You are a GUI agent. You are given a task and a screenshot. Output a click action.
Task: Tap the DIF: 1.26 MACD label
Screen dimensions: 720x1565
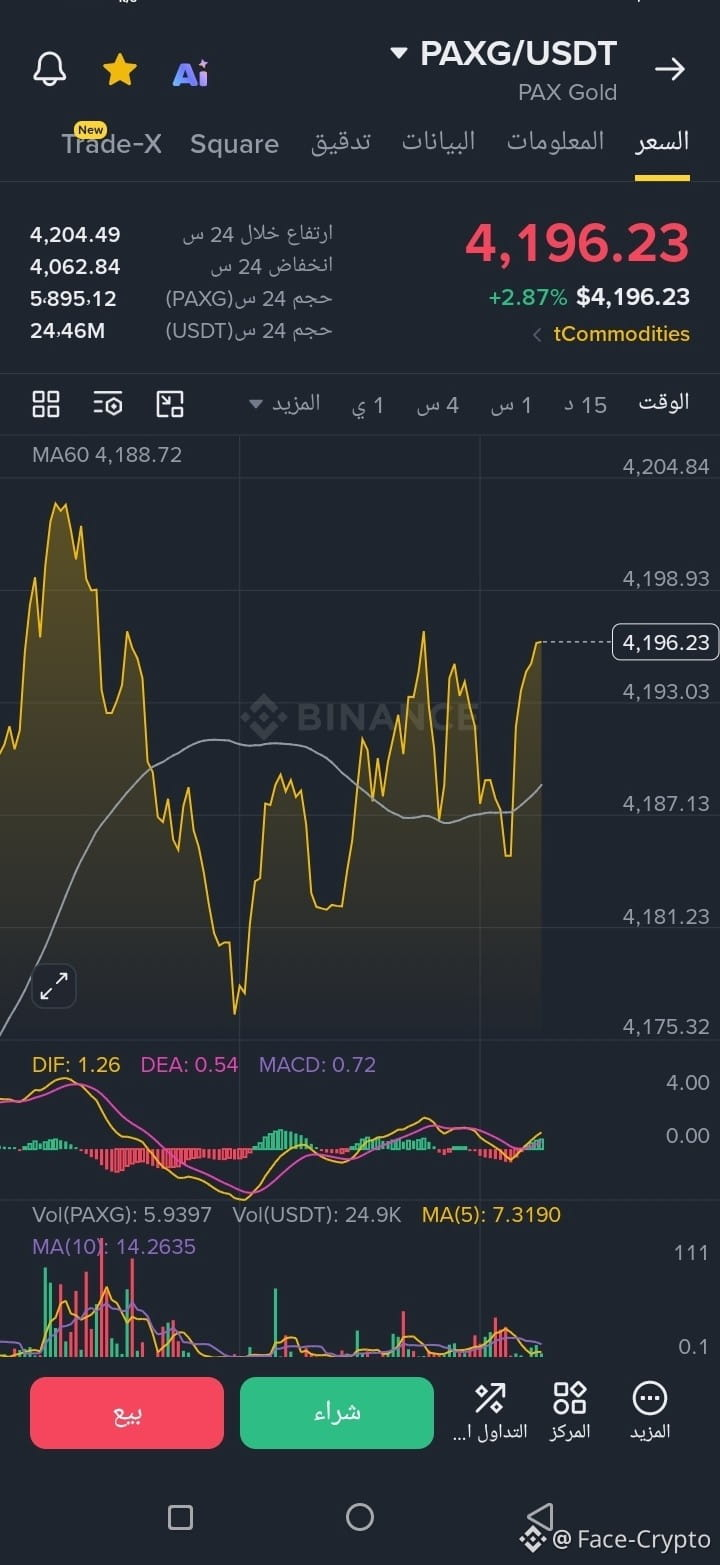click(x=76, y=1065)
